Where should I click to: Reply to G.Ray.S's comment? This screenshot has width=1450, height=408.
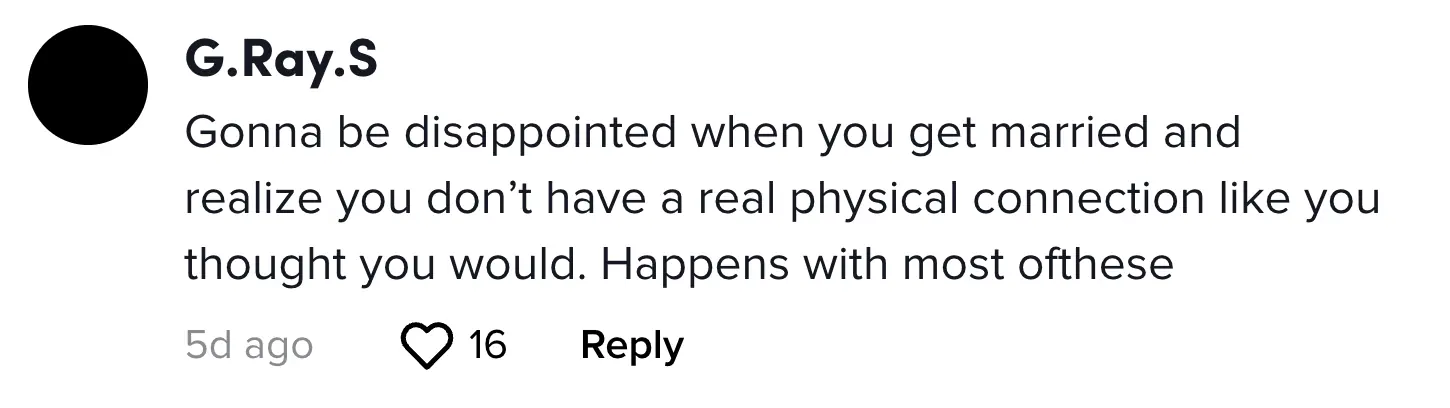tap(632, 346)
